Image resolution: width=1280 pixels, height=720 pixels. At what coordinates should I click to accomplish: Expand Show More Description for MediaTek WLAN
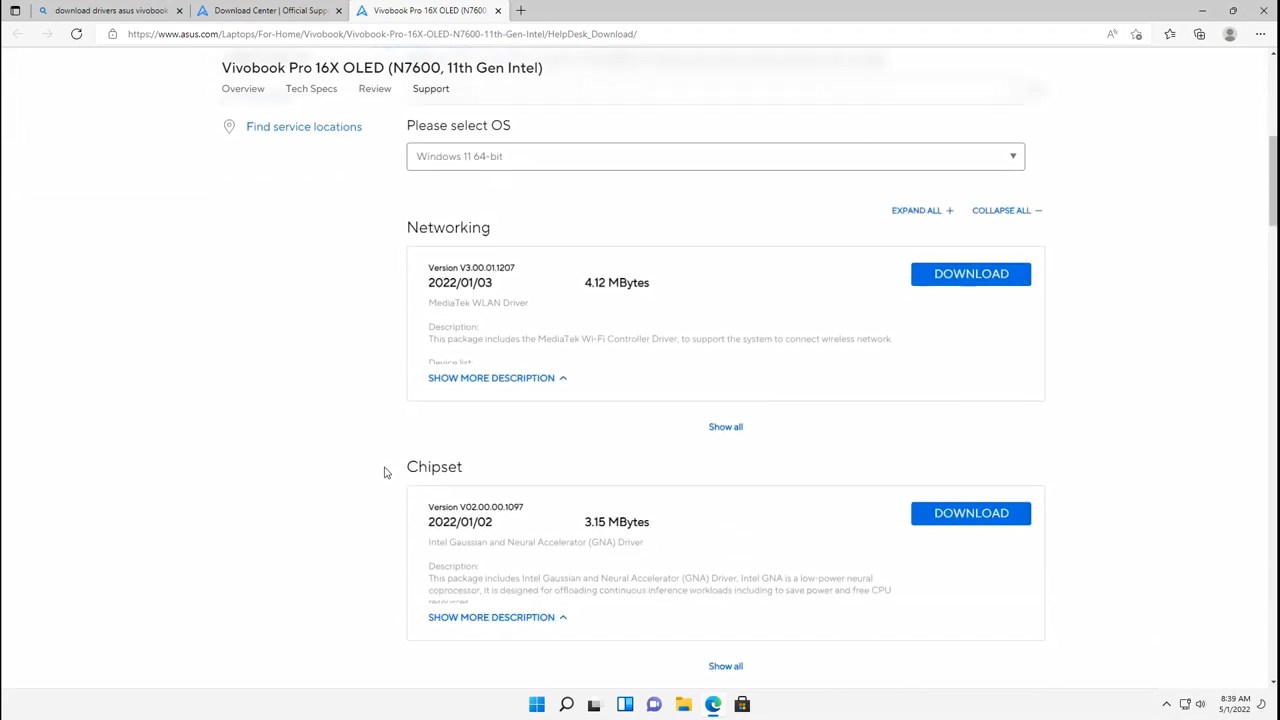497,378
